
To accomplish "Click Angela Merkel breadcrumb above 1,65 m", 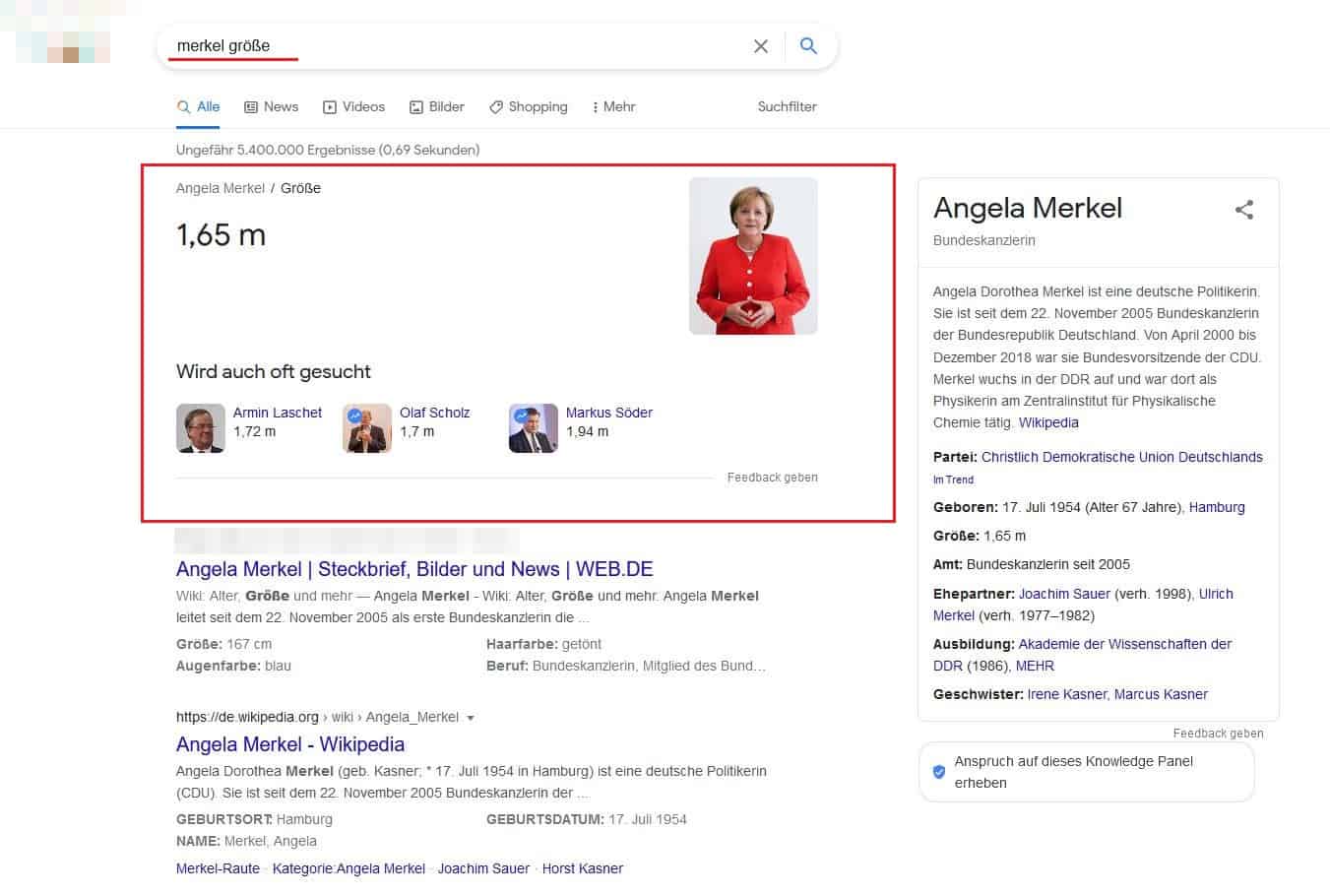I will (221, 188).
